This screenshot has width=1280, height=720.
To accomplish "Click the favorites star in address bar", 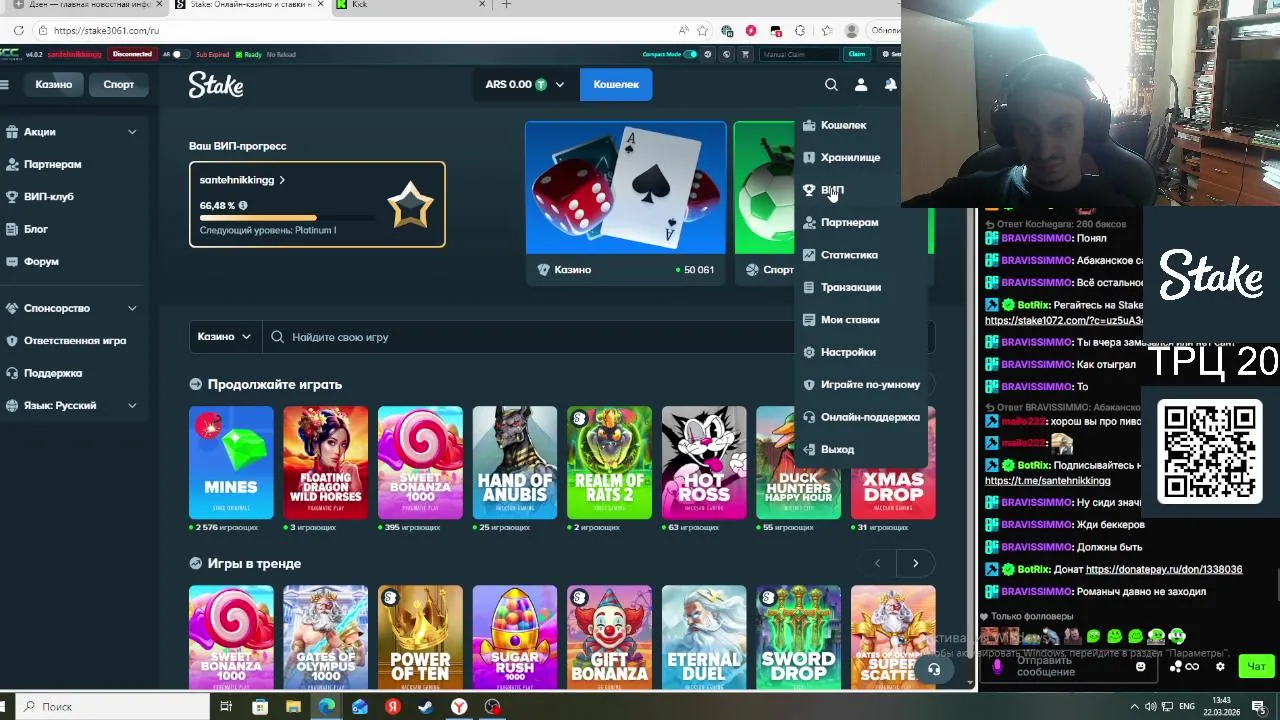I will 703,30.
